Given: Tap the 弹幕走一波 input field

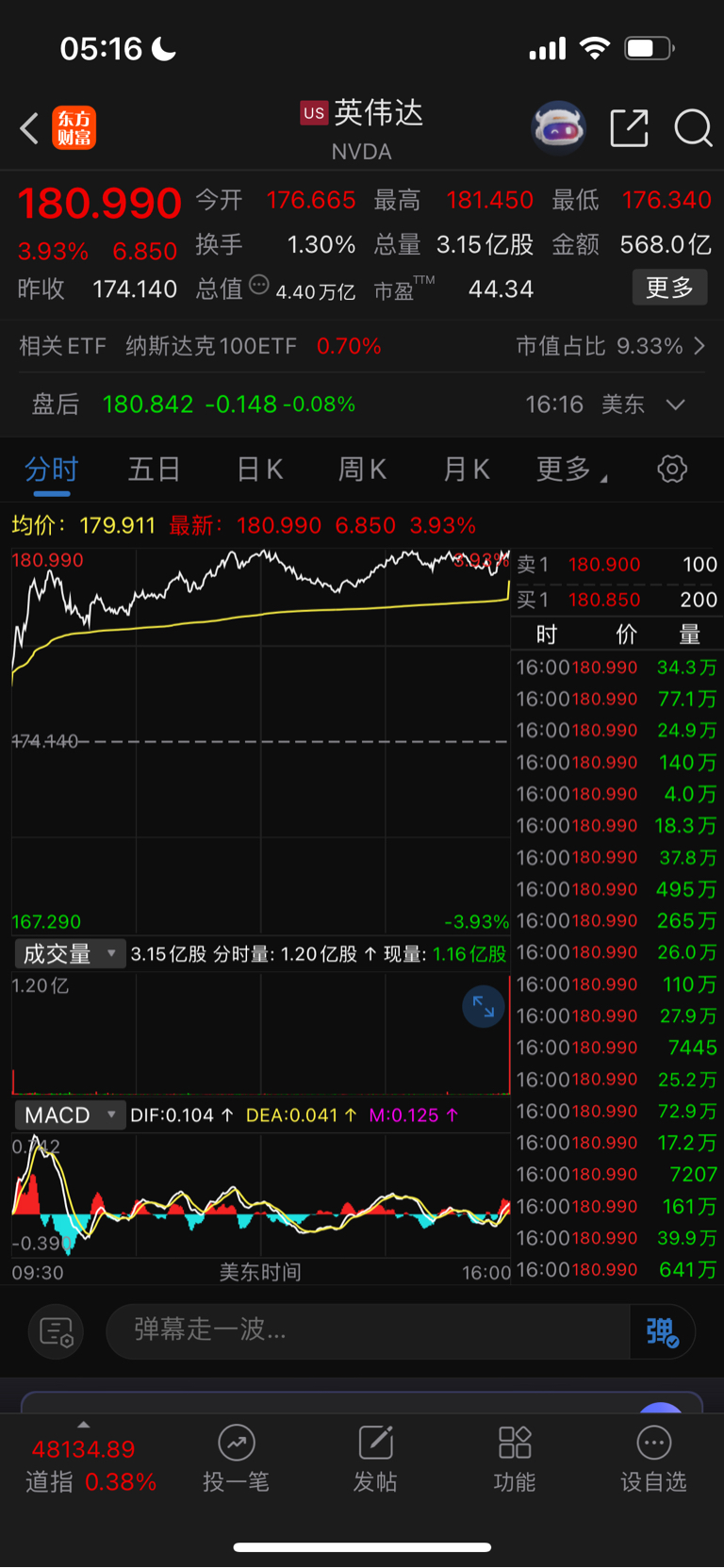Looking at the screenshot, I should click(368, 1331).
